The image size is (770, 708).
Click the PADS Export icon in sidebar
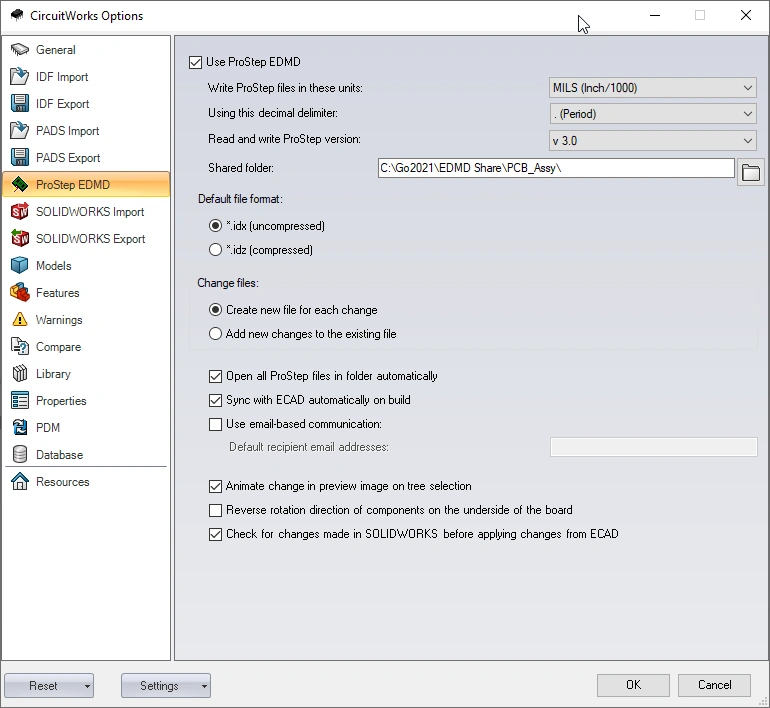20,158
